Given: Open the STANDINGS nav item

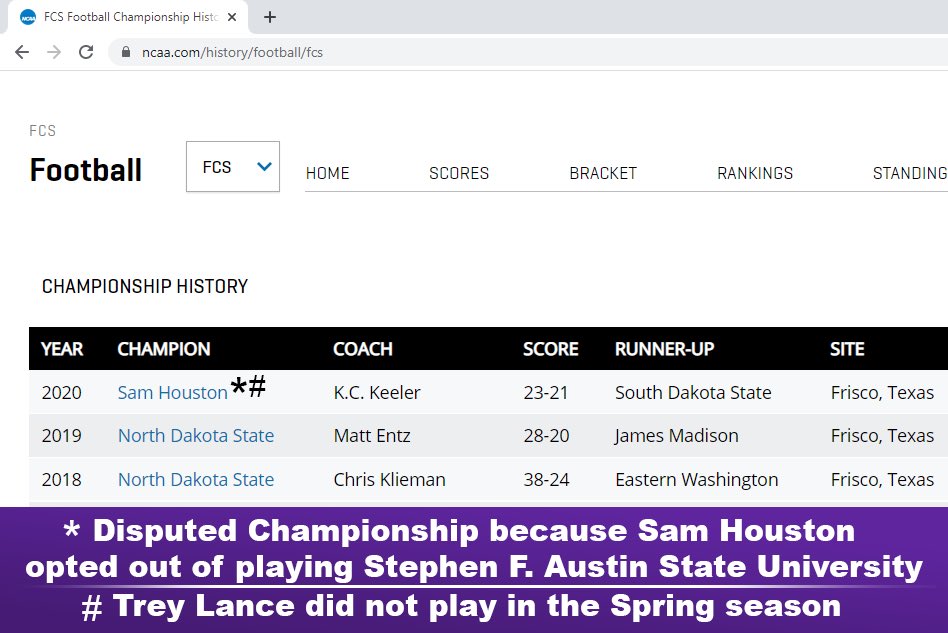Looking at the screenshot, I should click(910, 174).
